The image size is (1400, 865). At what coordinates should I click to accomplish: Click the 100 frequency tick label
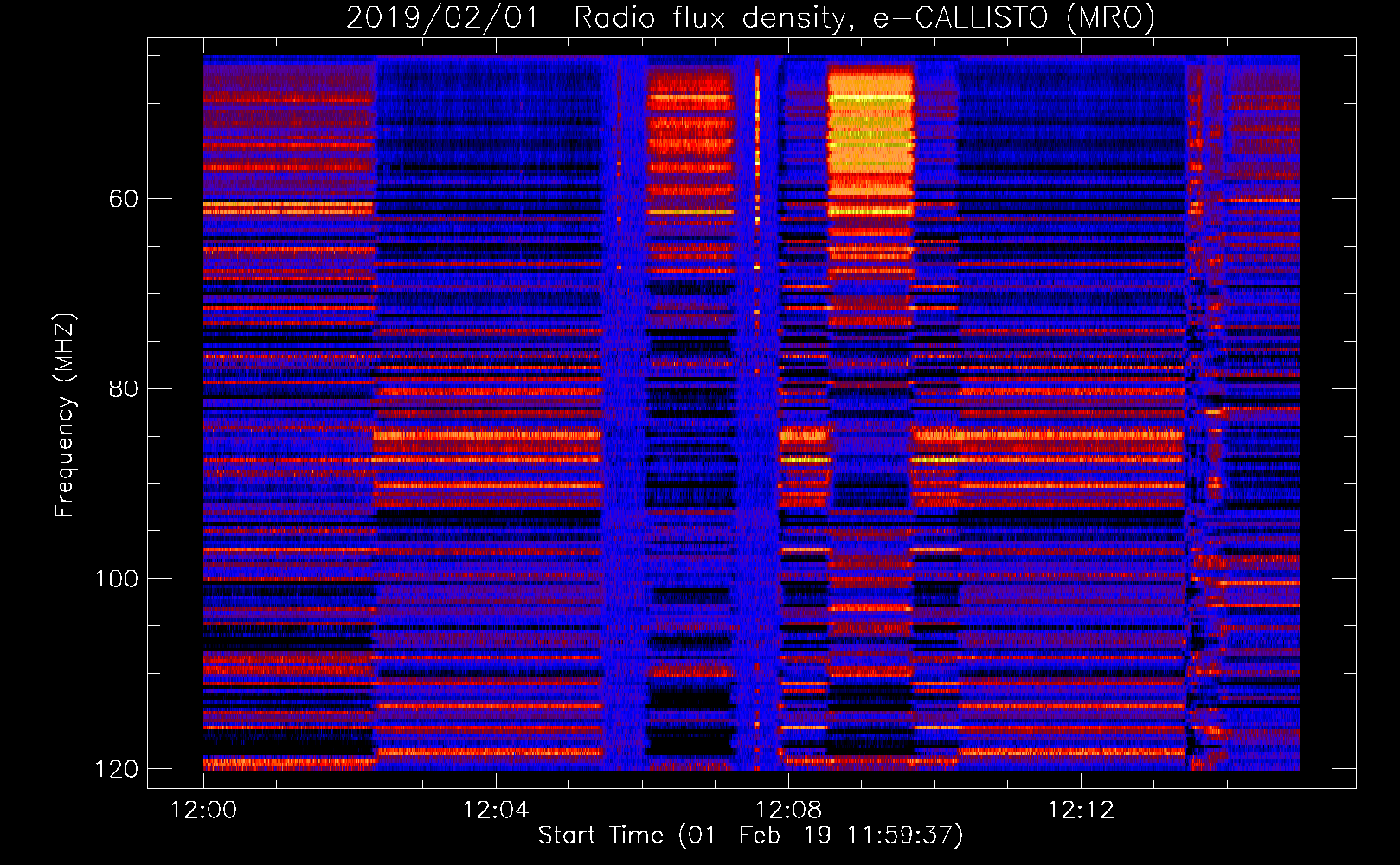[x=117, y=579]
